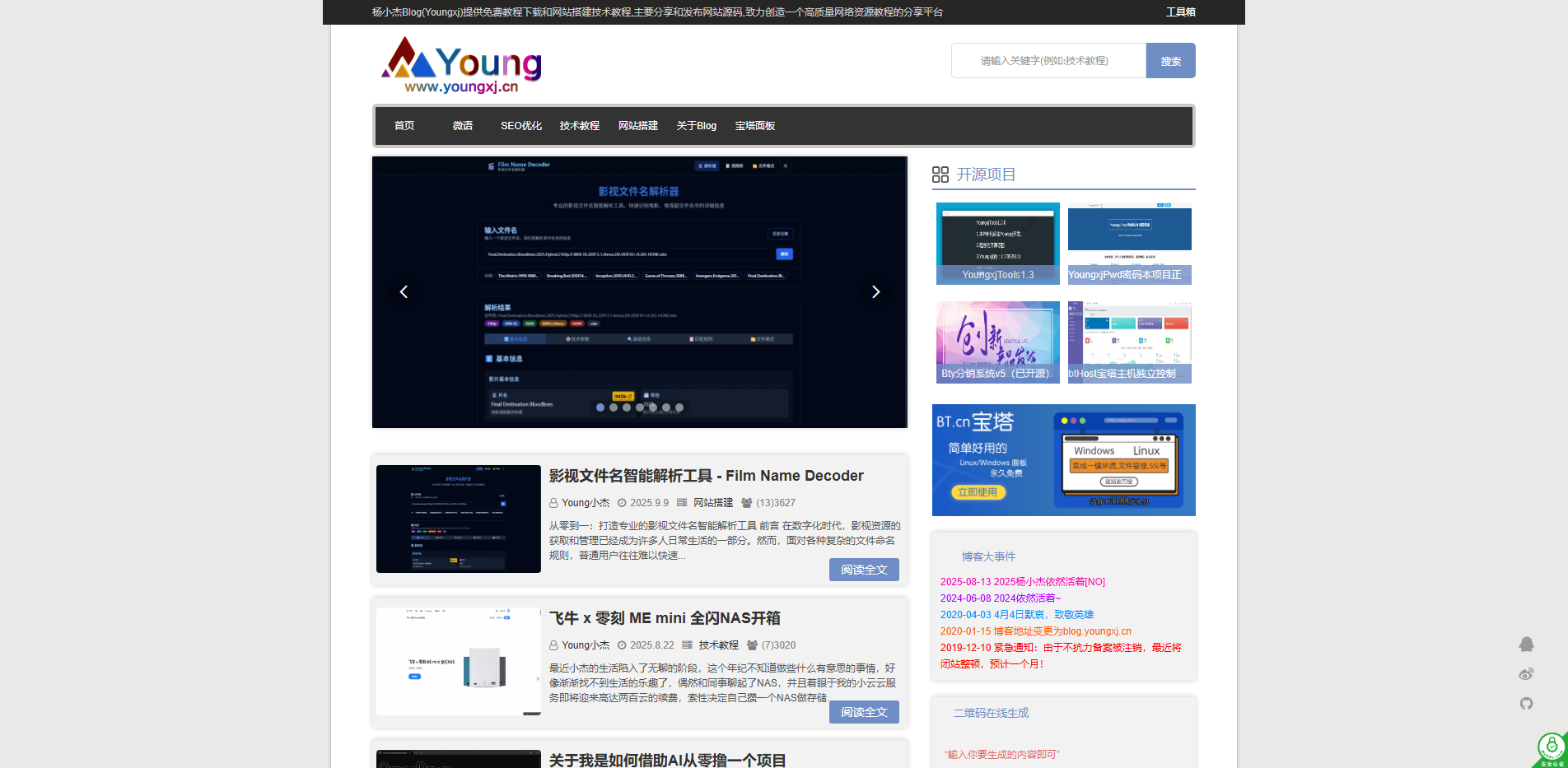The height and width of the screenshot is (768, 1568).
Task: Click the grid icon beside 开源项目 heading
Action: coord(941,174)
